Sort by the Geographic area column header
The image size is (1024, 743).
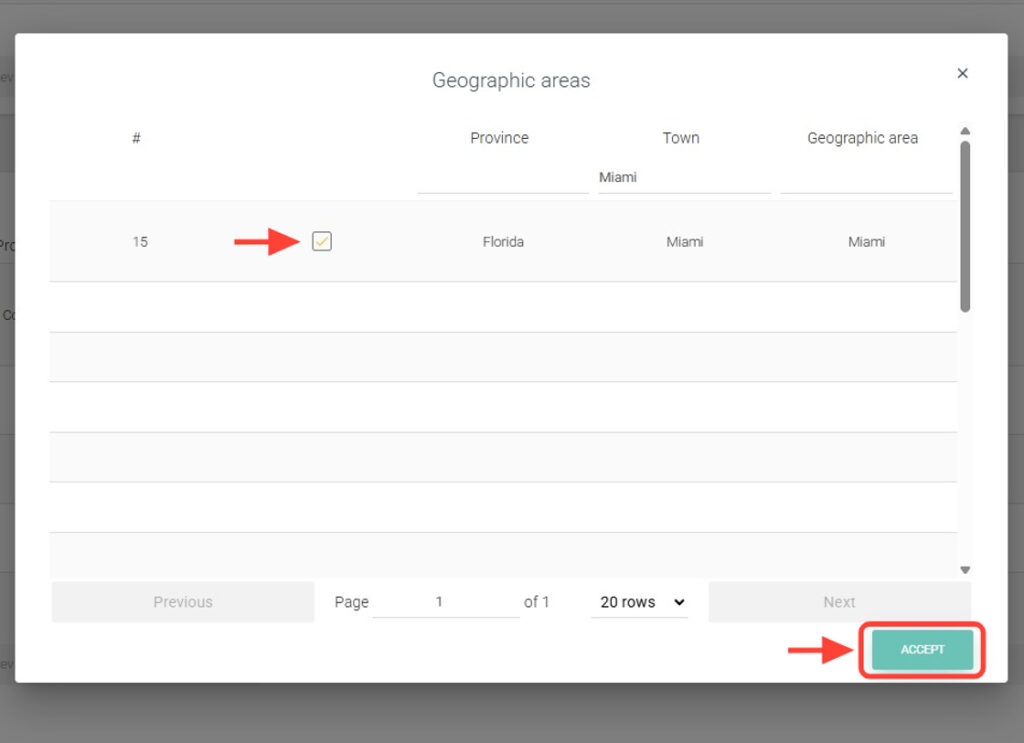coord(862,138)
